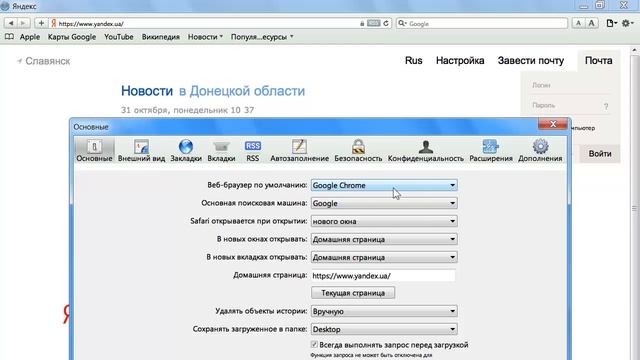This screenshot has height=360, width=640.
Task: Expand the default web browser dropdown
Action: pyautogui.click(x=384, y=185)
